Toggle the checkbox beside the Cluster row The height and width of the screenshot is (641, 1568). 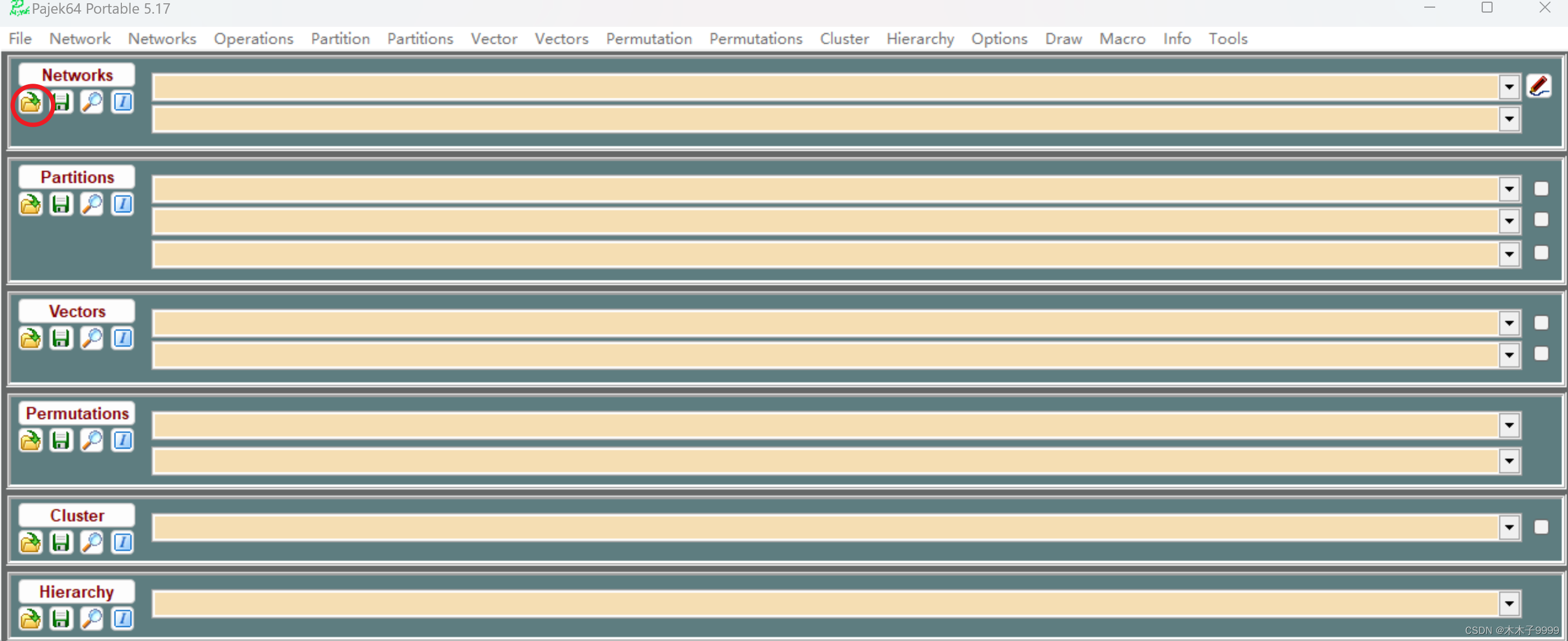point(1541,527)
